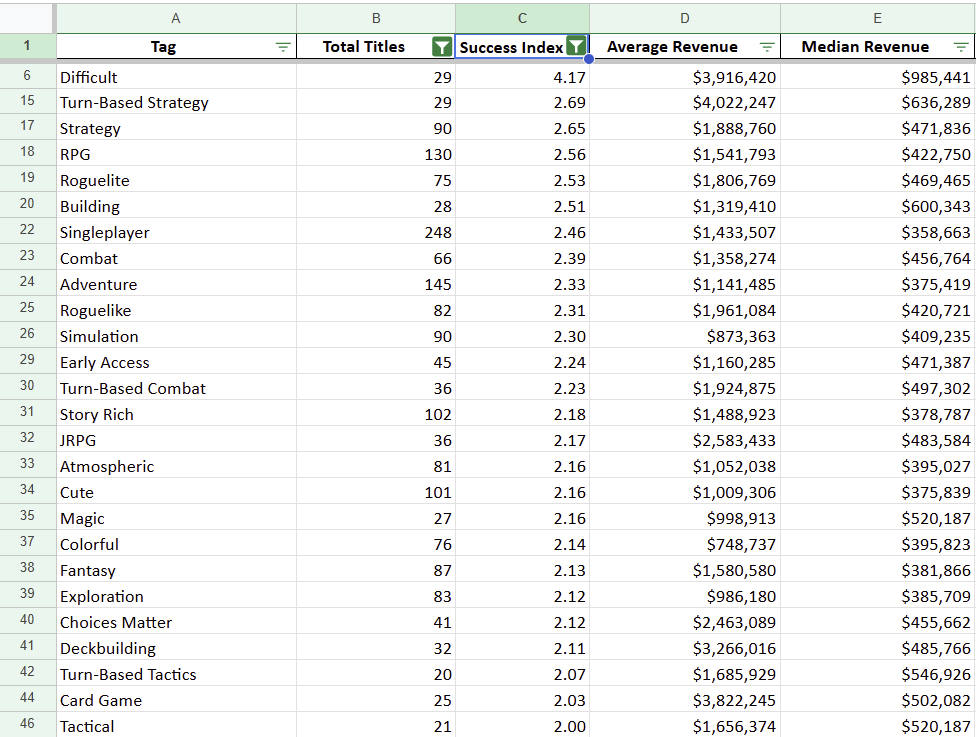The height and width of the screenshot is (737, 976).
Task: Select the Cute tag cell
Action: pyautogui.click(x=176, y=492)
